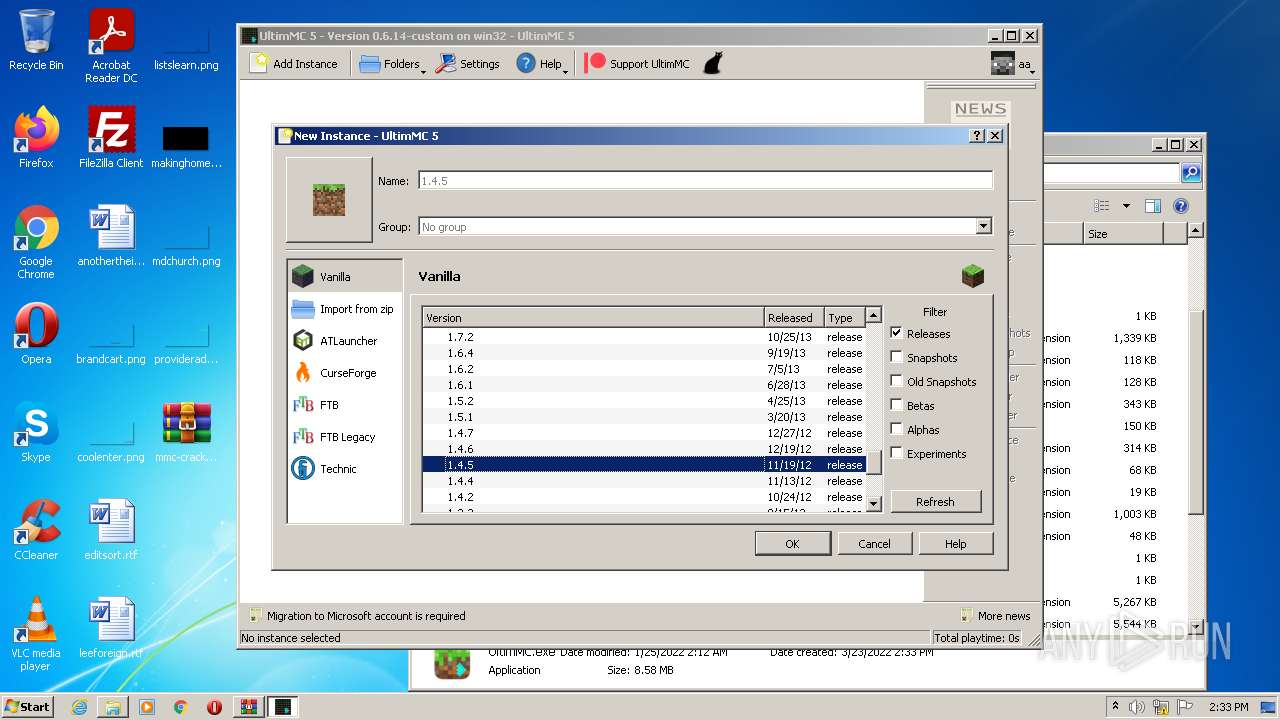1280x720 pixels.
Task: Open the Folders toolbar dropdown
Action: tap(391, 63)
